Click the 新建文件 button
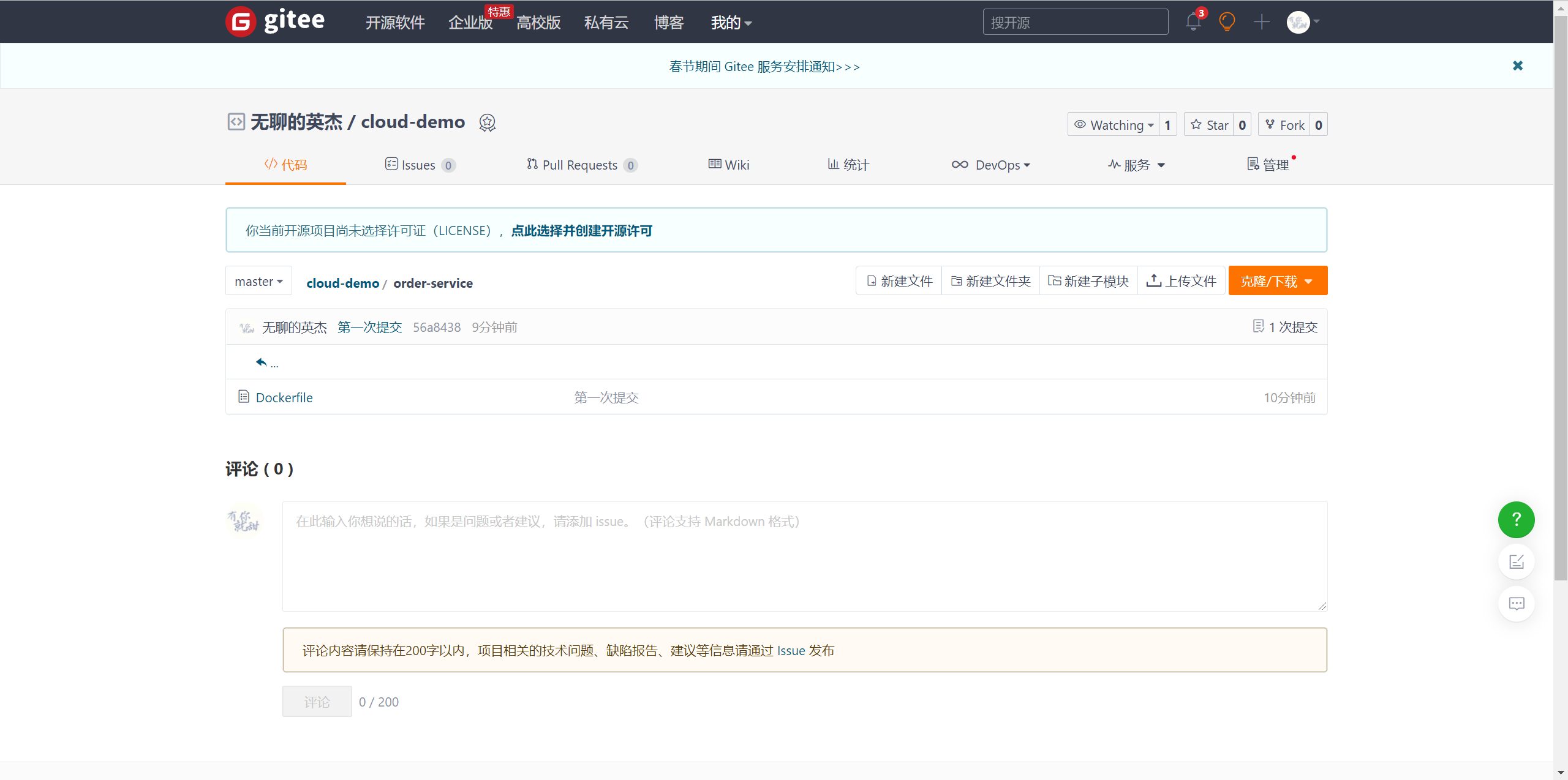This screenshot has width=1568, height=780. [899, 281]
